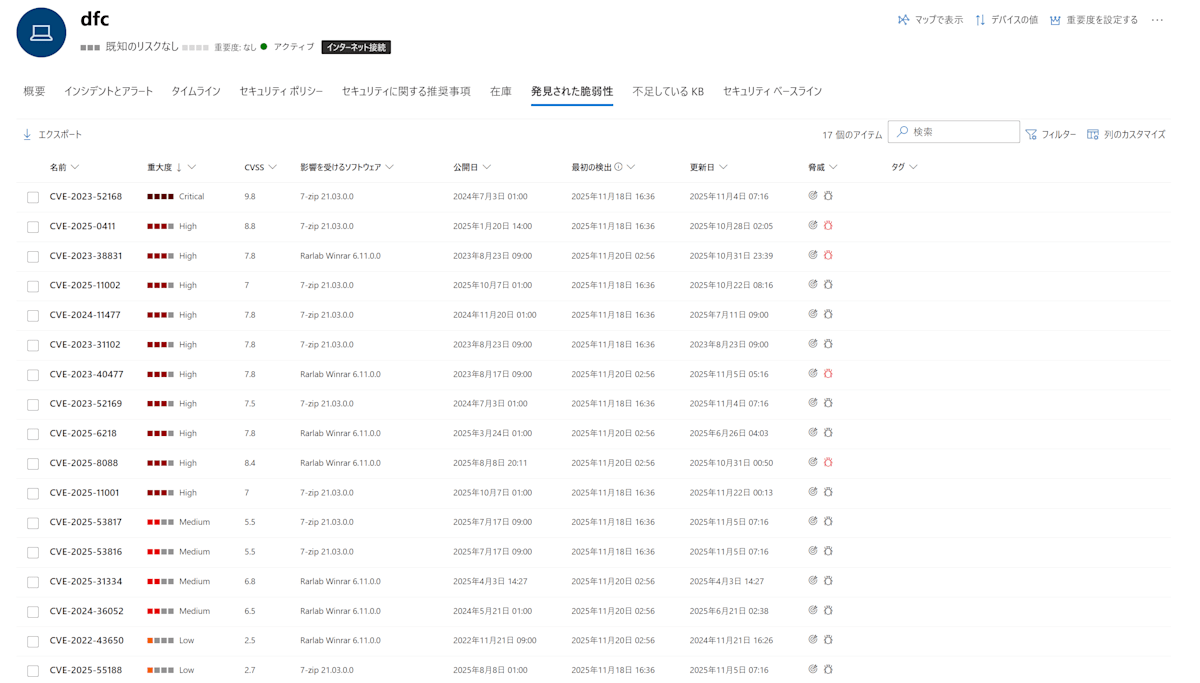The image size is (1200, 683).
Task: Select the checkbox for CVE-2023-52168
Action: click(33, 197)
